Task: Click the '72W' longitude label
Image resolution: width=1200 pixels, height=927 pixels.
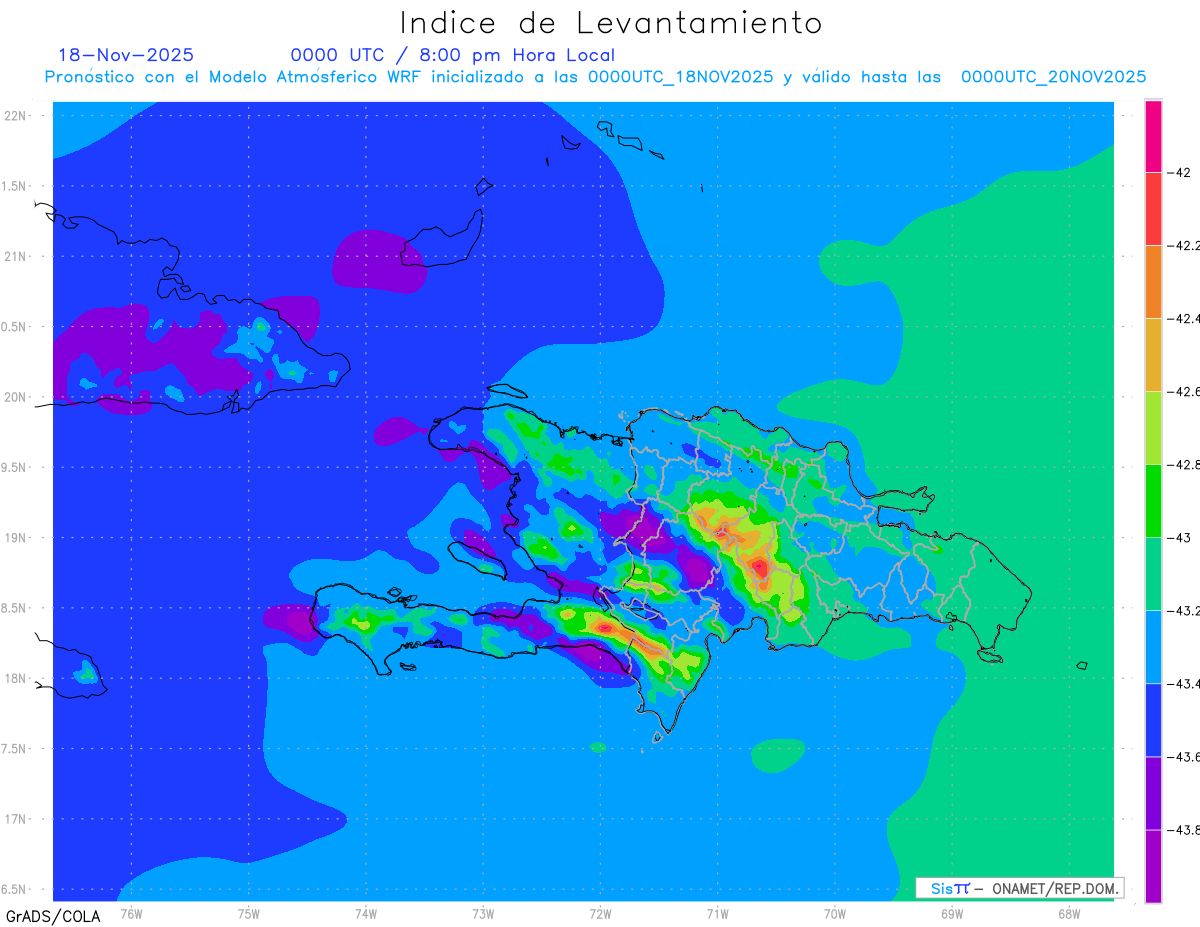Action: pos(600,913)
